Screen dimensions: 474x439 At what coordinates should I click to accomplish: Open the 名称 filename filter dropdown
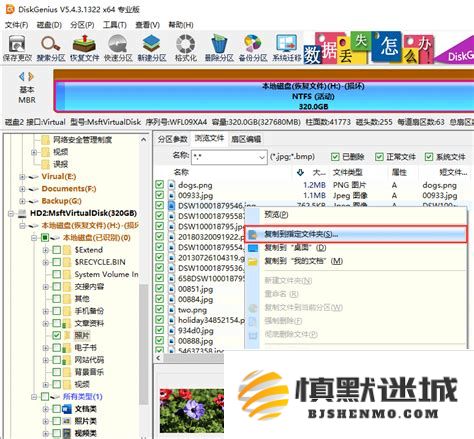262,157
